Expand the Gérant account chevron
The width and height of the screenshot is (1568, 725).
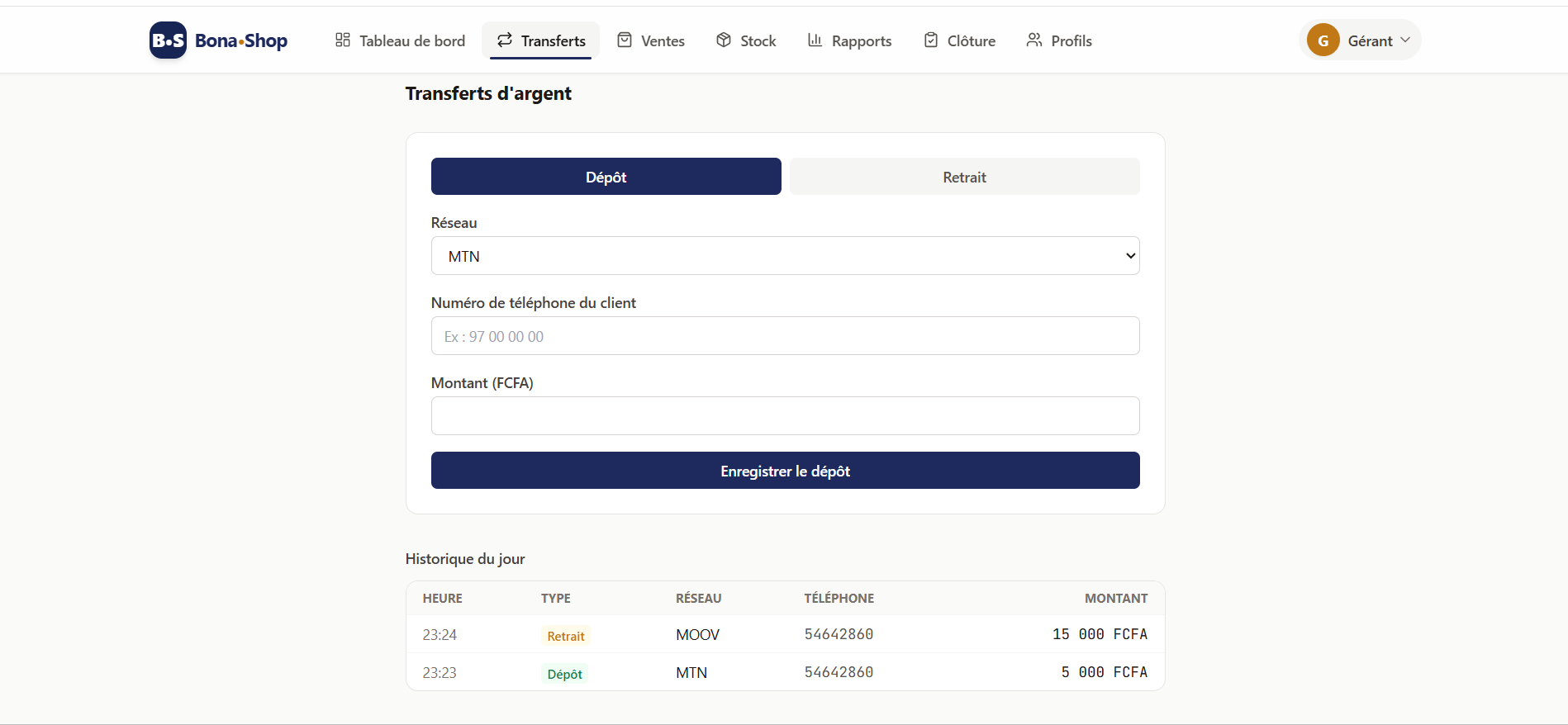(1405, 40)
